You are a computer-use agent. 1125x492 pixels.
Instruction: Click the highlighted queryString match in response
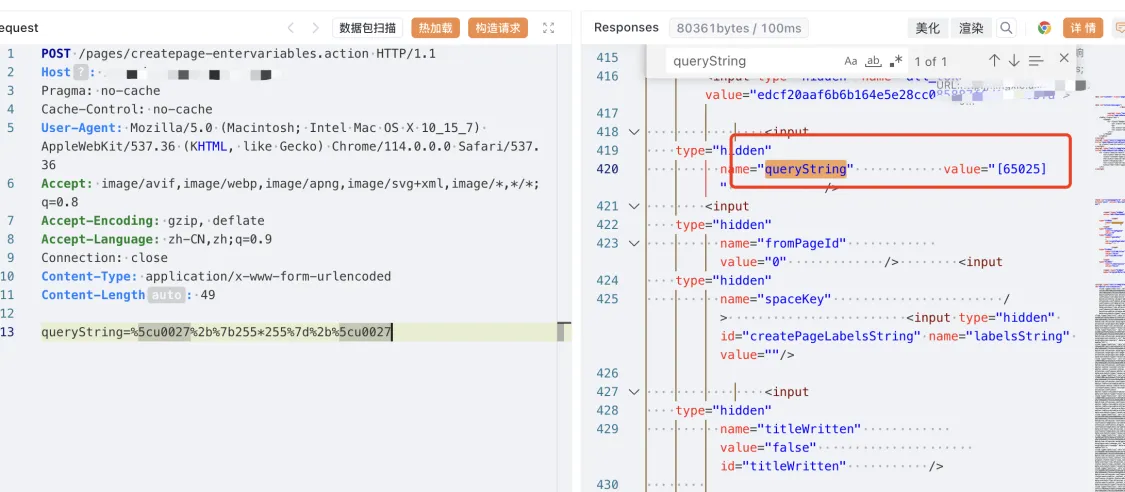[x=806, y=169]
